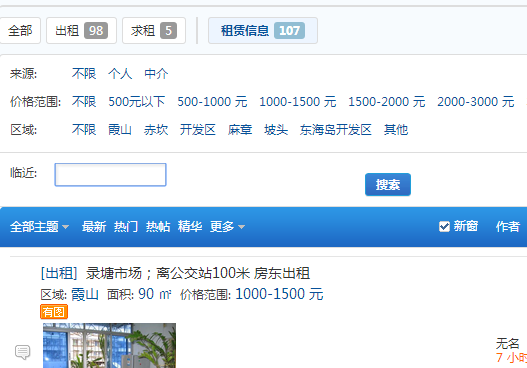
Task: Filter area by 麻章
Action: [x=240, y=130]
